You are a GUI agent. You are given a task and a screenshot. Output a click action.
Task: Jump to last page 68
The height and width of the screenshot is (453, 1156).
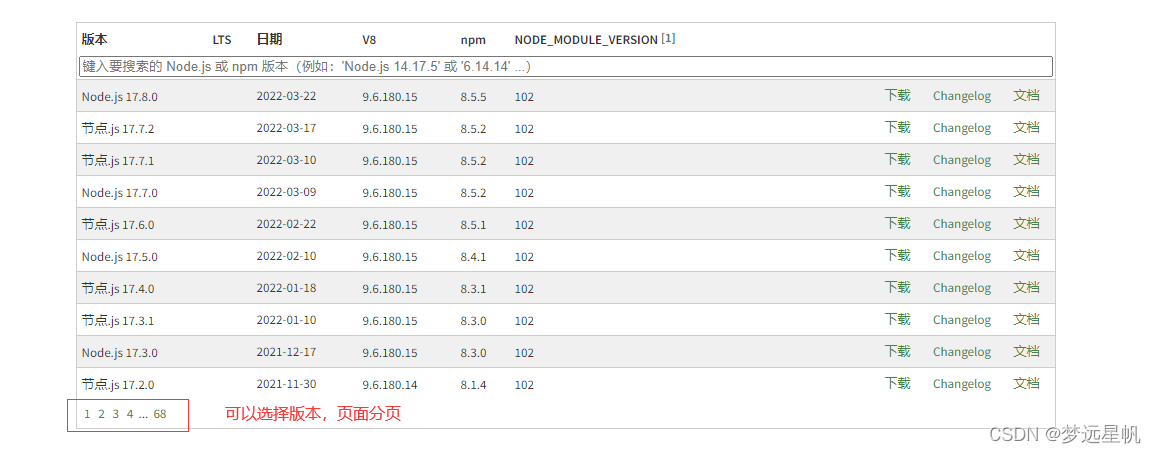pyautogui.click(x=160, y=414)
